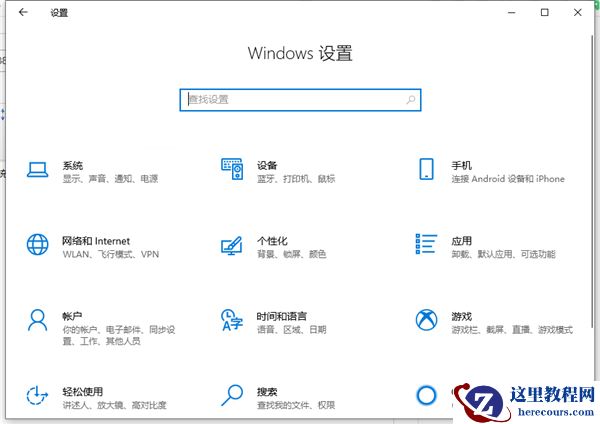Open the 搜索 magnifier category icon

point(232,395)
